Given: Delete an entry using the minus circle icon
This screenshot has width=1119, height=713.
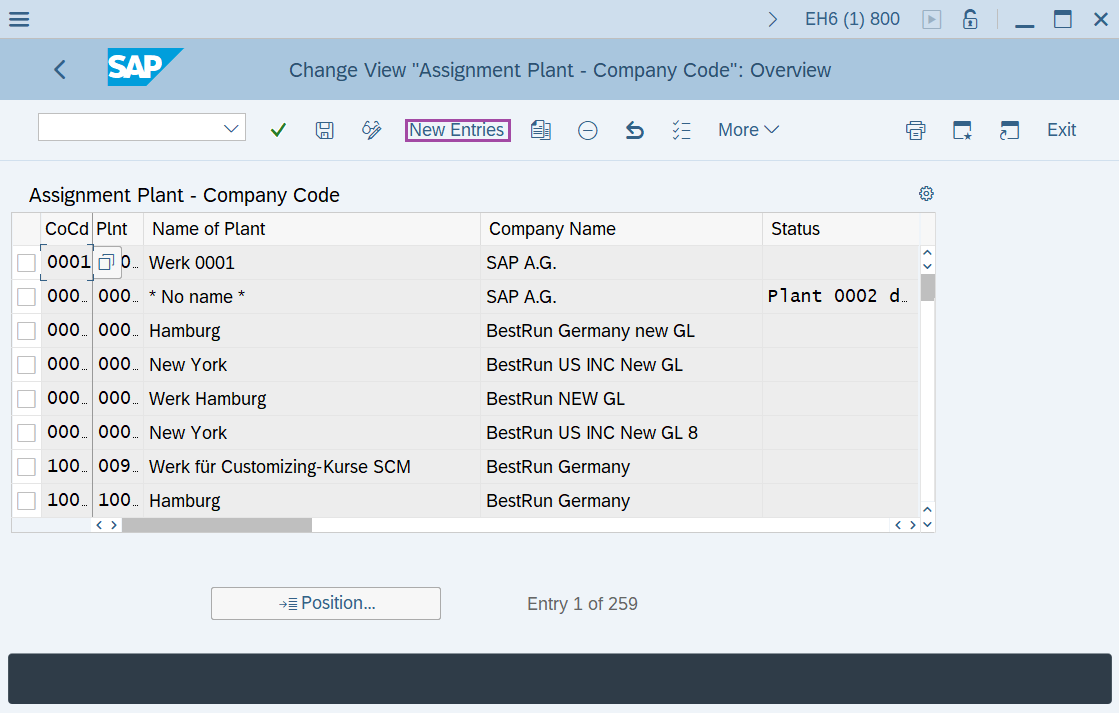Looking at the screenshot, I should pos(587,130).
